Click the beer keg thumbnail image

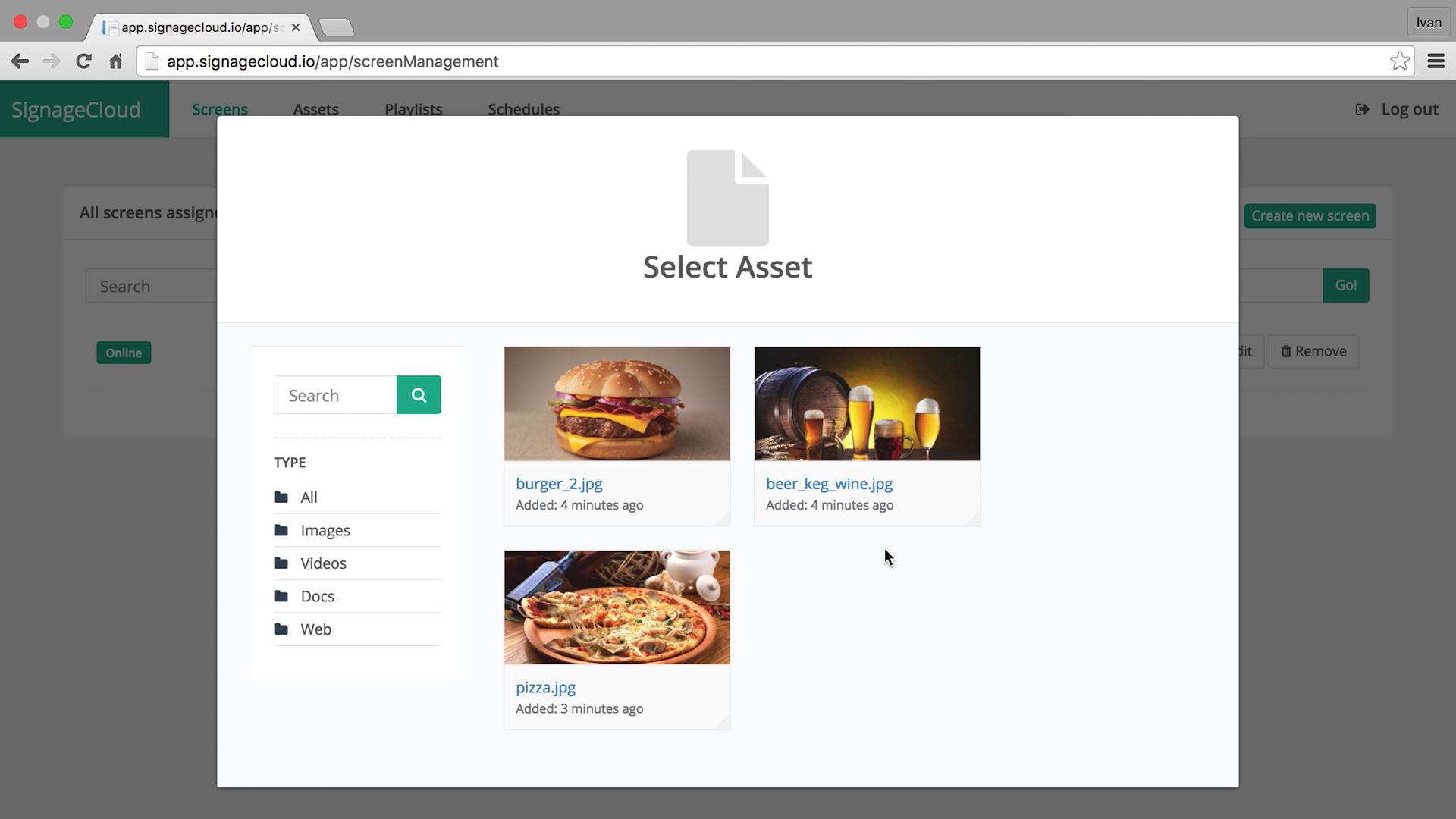[867, 403]
